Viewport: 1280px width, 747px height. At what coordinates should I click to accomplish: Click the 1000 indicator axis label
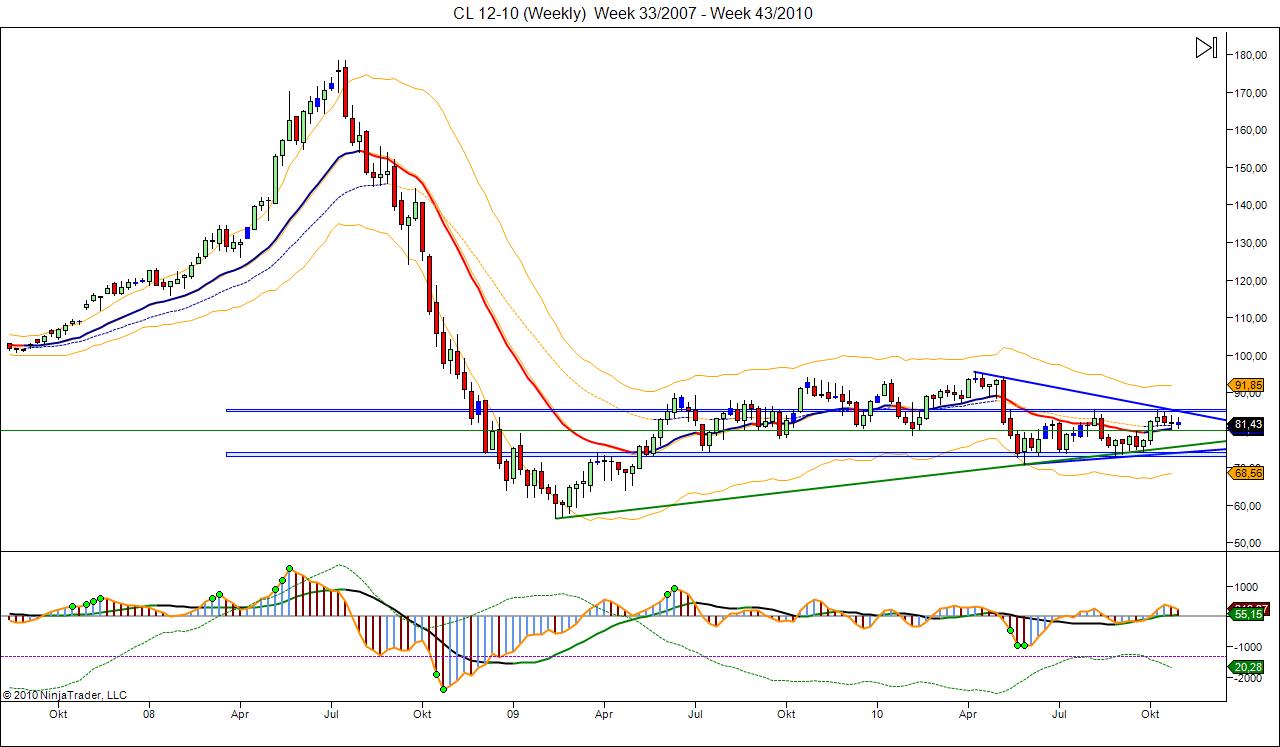pos(1247,587)
